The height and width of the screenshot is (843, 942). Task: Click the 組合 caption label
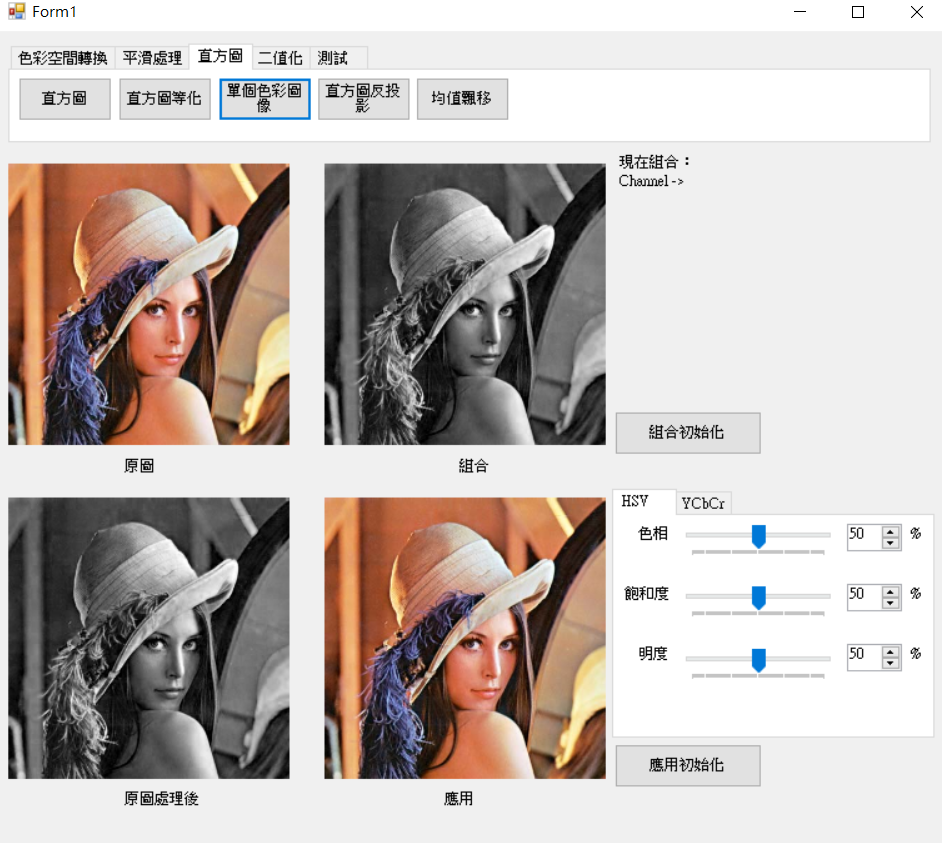tap(473, 466)
